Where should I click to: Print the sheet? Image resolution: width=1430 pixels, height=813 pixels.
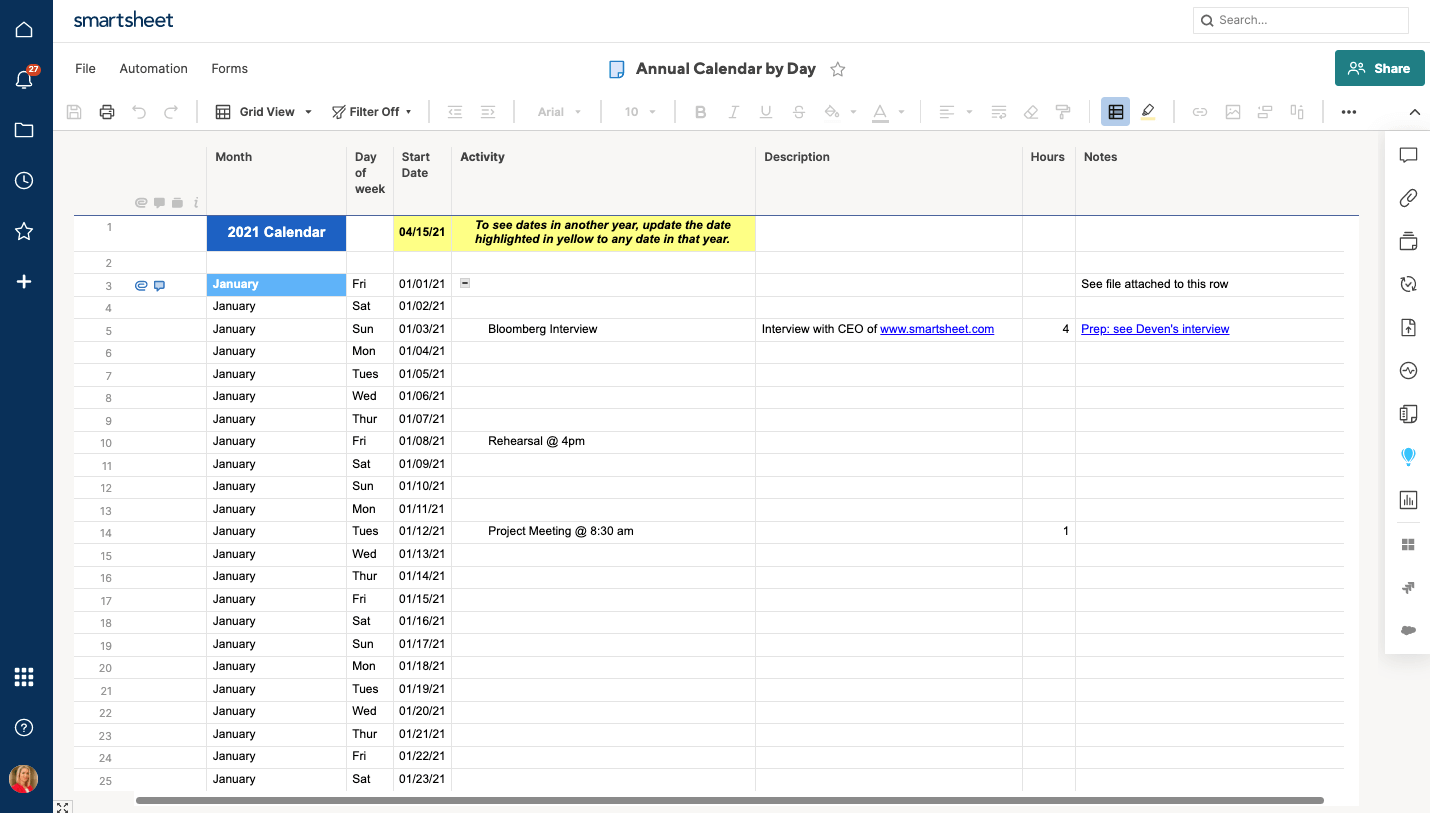coord(107,112)
